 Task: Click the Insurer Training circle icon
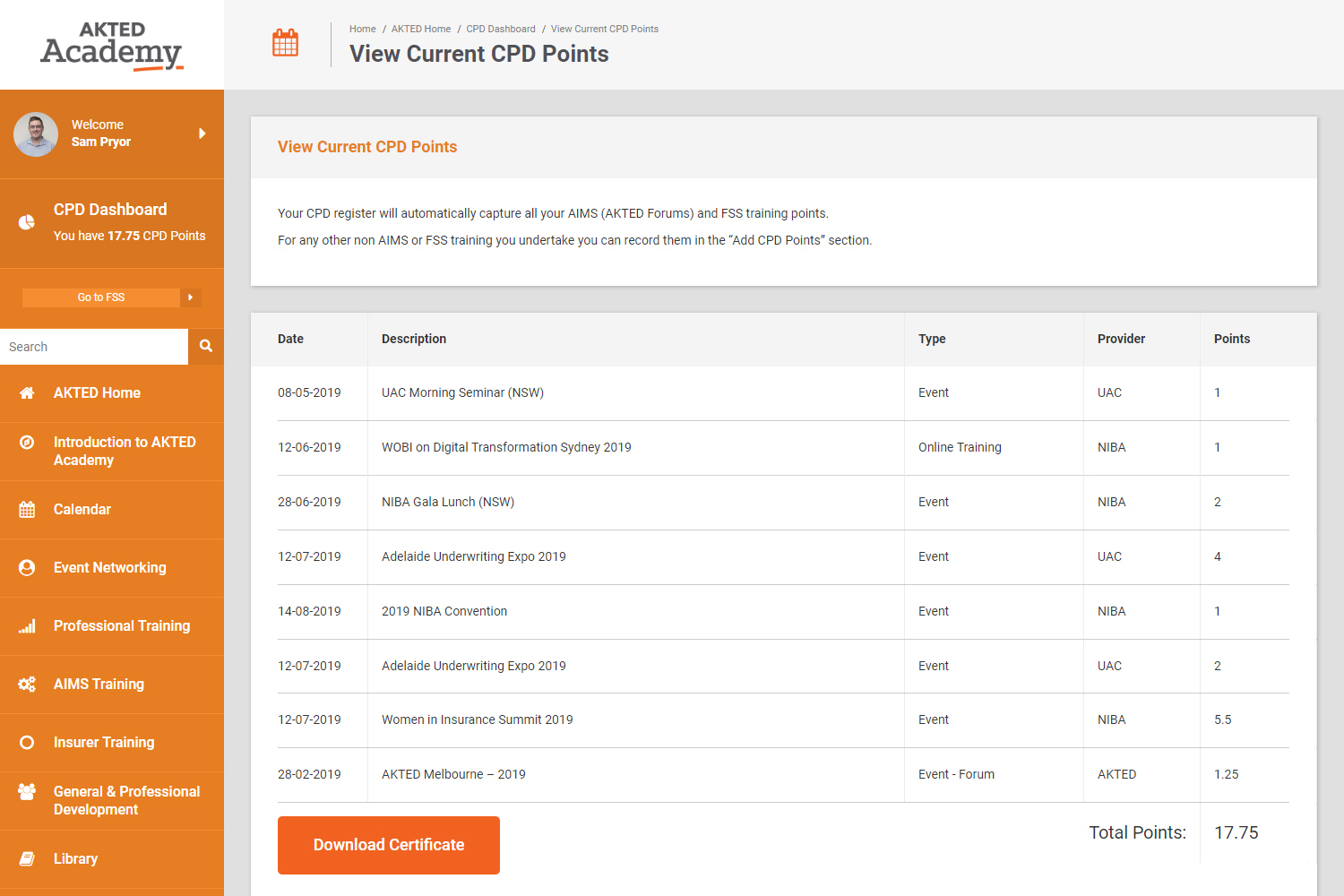27,743
